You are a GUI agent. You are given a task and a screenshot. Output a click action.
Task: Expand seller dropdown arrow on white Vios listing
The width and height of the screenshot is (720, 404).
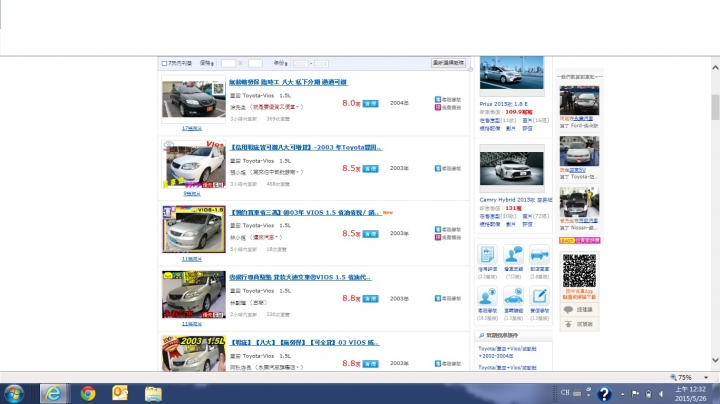tap(298, 172)
